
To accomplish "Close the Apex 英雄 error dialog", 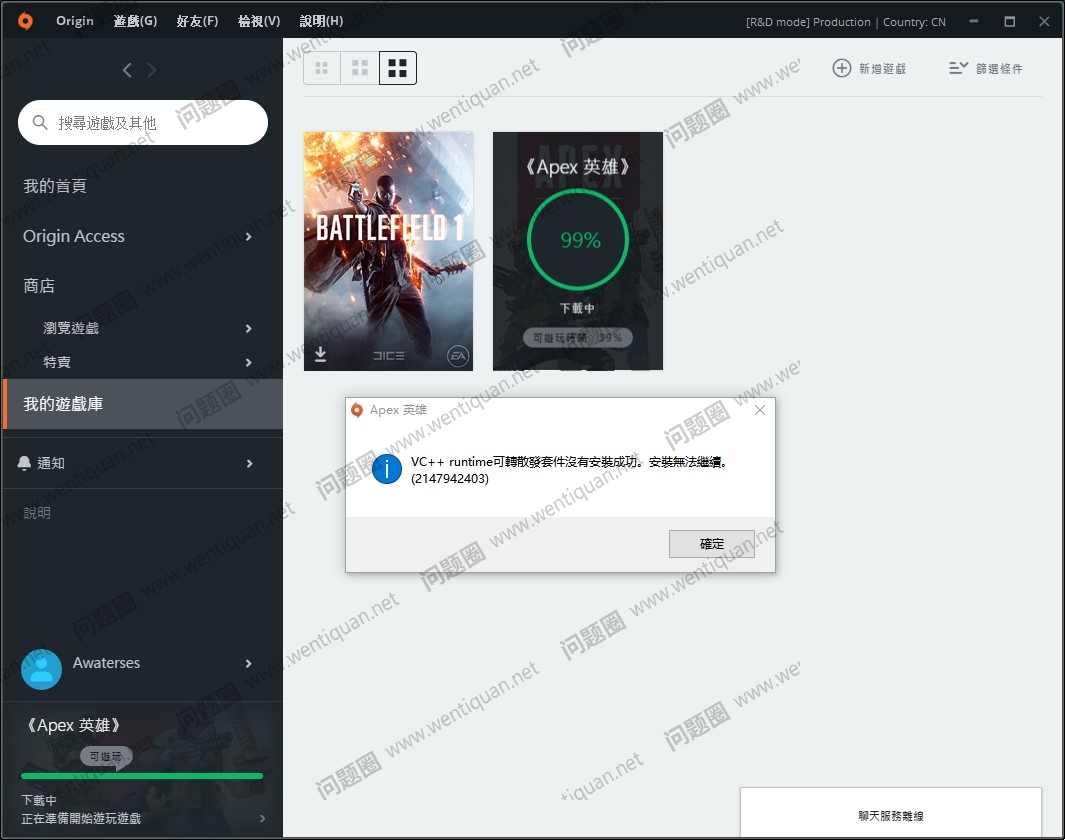I will [x=759, y=410].
